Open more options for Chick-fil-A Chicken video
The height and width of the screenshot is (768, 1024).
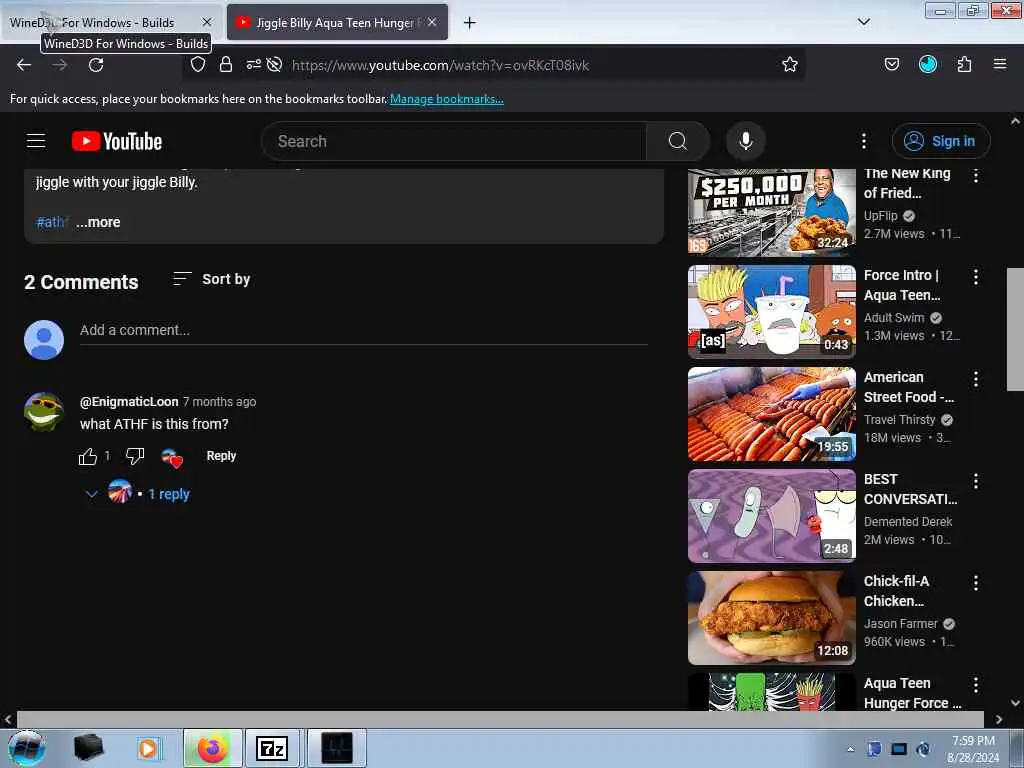point(976,583)
